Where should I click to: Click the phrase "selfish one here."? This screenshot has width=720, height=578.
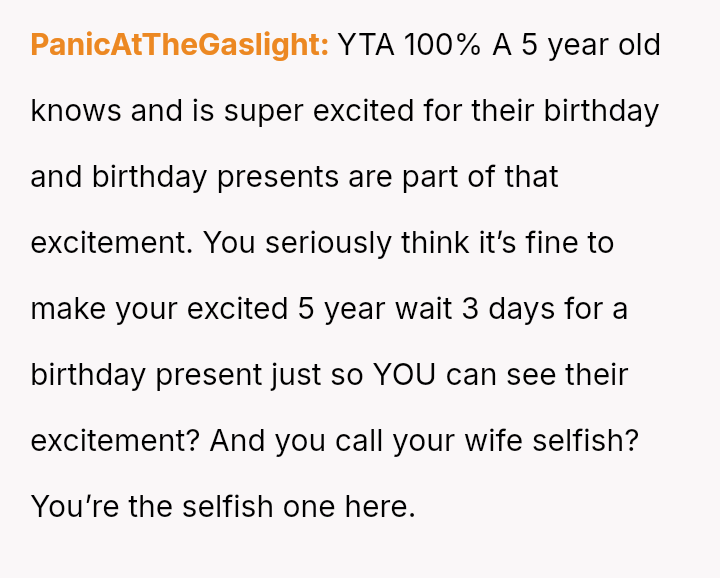point(298,506)
